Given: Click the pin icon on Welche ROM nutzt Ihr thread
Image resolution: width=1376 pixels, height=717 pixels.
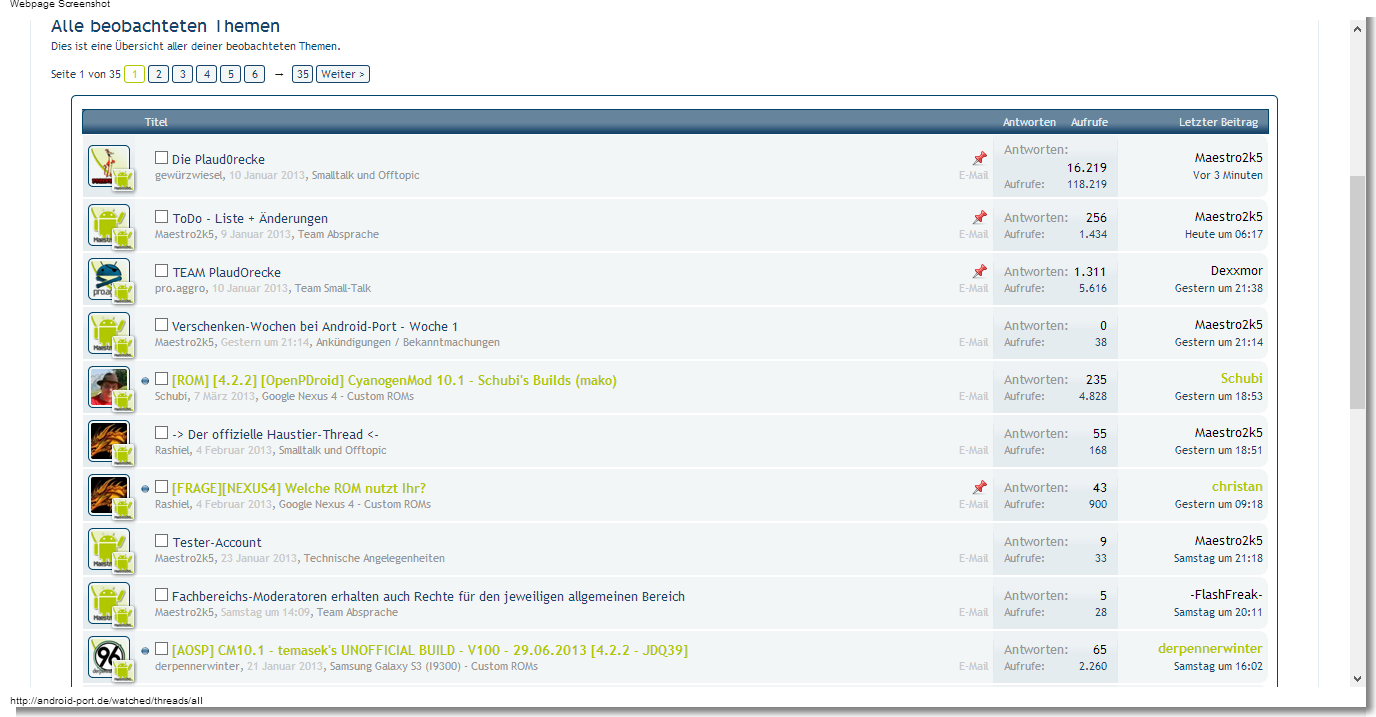Looking at the screenshot, I should 979,488.
